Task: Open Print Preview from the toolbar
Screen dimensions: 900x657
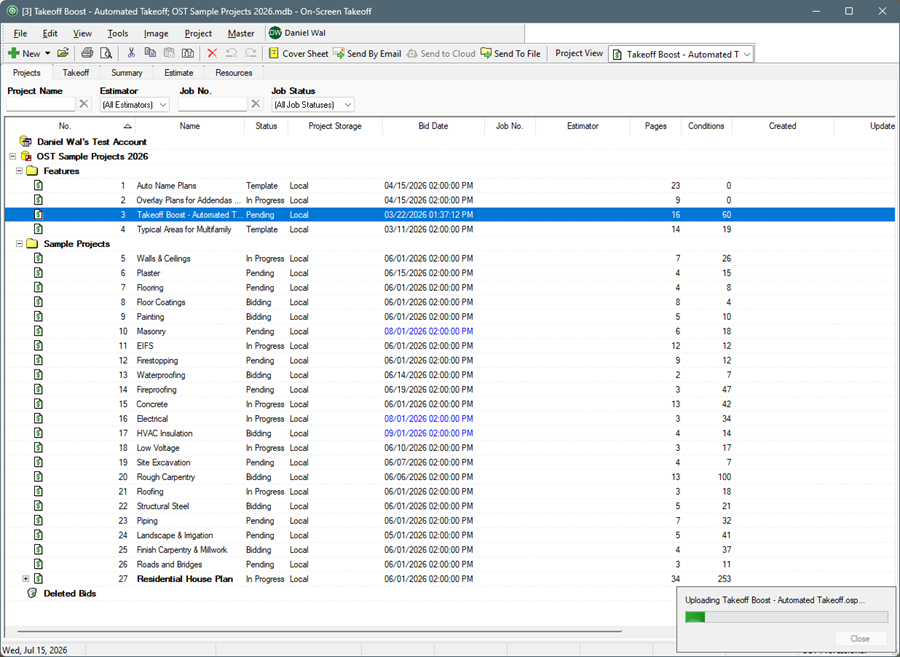Action: coord(106,53)
